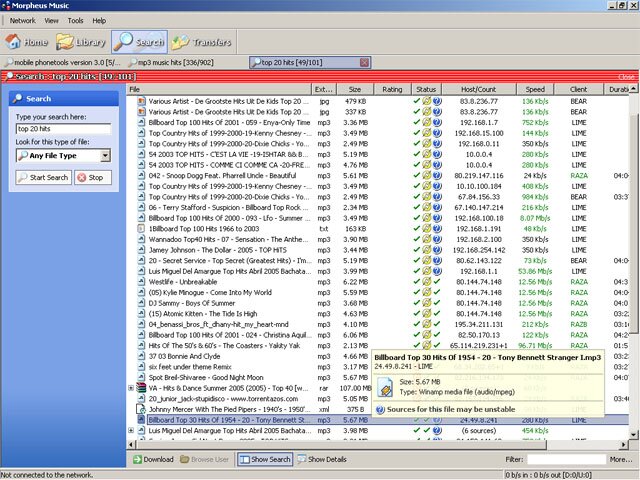Expand the VA - Hits & Dance Summer 2005 row

point(131,388)
